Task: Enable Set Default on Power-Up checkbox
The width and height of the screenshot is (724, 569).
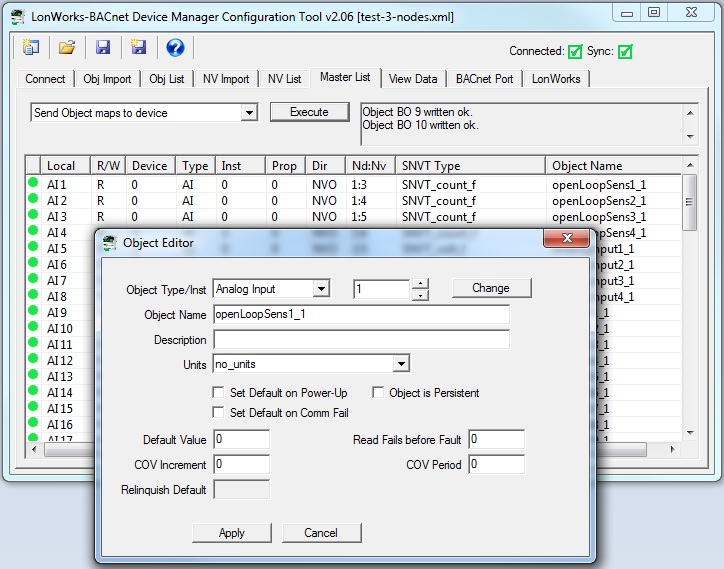Action: coord(219,393)
